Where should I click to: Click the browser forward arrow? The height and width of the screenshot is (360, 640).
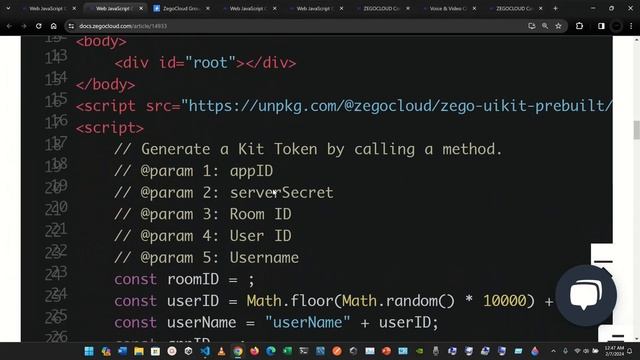coord(24,26)
